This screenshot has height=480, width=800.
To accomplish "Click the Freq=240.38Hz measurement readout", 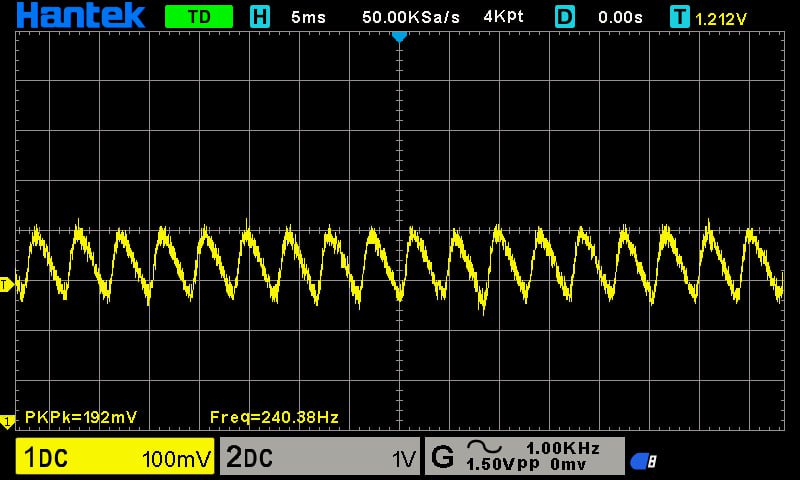I will (x=274, y=417).
